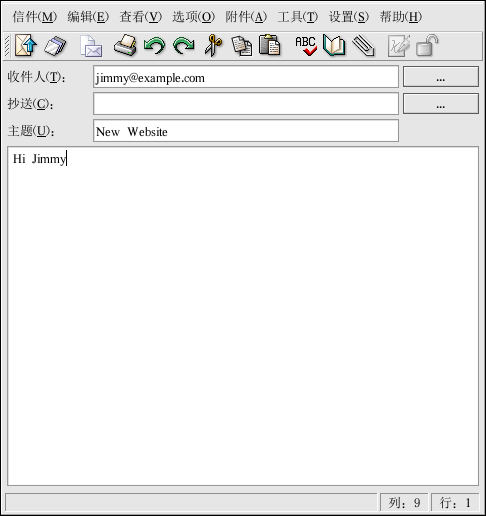Click the send message envelope icon
The image size is (486, 516).
[x=26, y=45]
